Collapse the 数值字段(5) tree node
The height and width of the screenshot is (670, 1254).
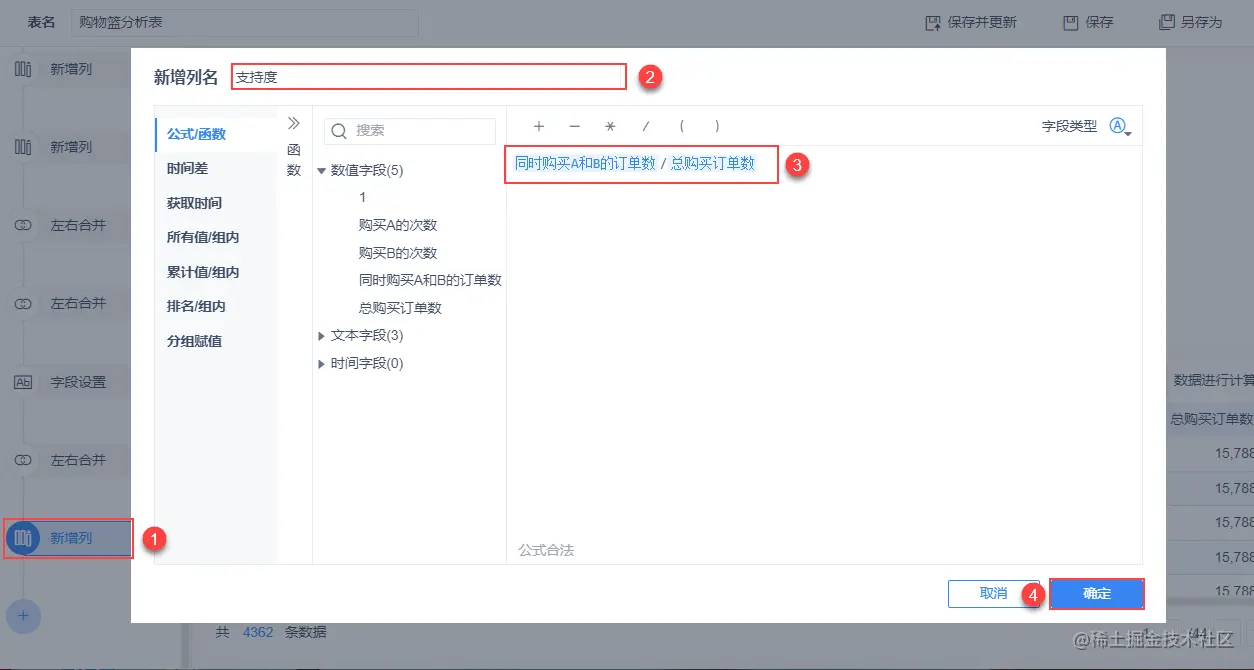click(320, 170)
